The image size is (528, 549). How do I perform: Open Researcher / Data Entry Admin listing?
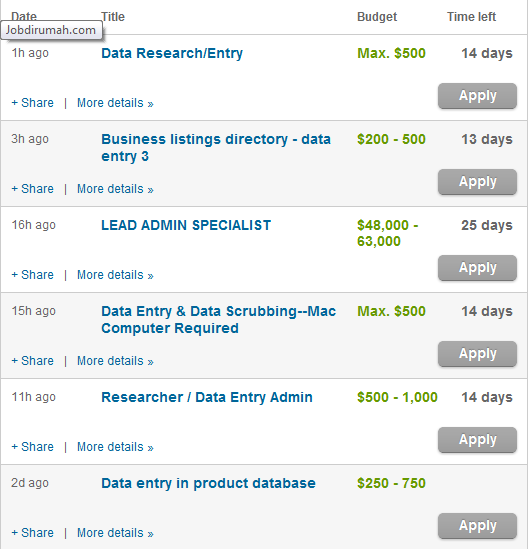point(207,397)
